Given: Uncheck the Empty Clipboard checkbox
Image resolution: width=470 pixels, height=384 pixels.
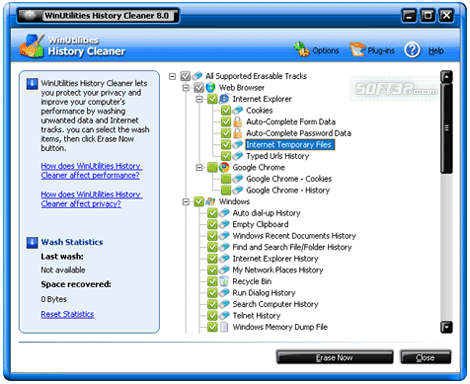Looking at the screenshot, I should pos(212,224).
